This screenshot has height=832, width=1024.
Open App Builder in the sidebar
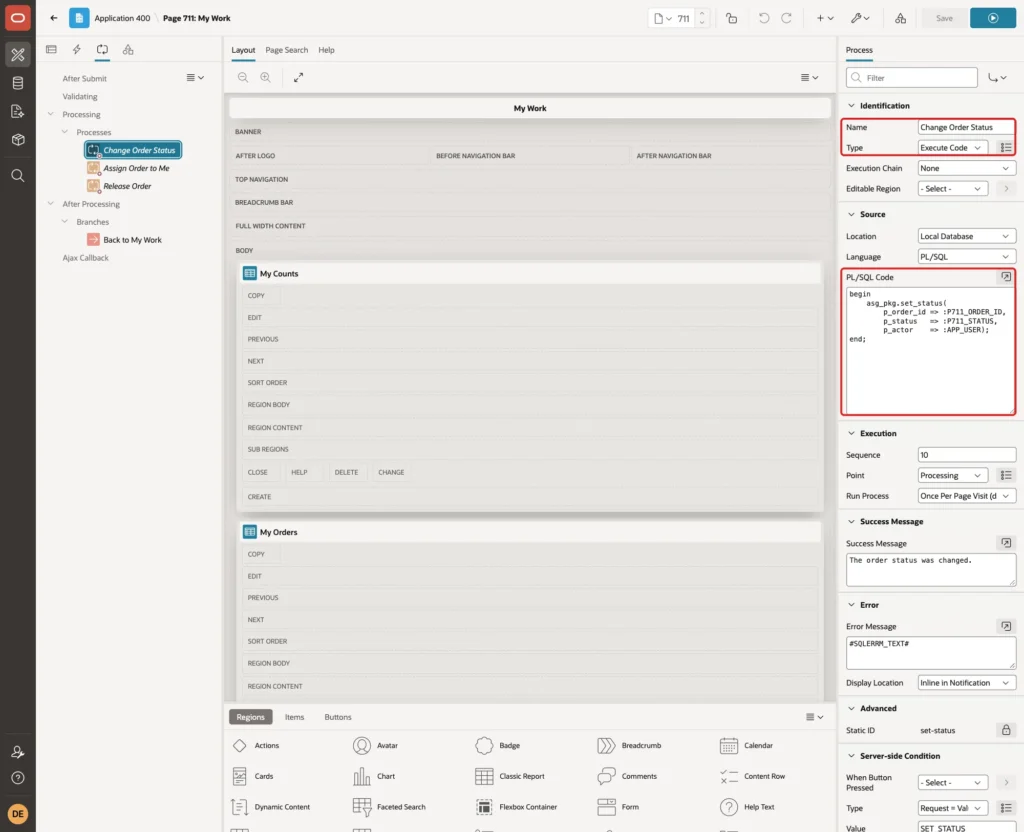(x=18, y=54)
